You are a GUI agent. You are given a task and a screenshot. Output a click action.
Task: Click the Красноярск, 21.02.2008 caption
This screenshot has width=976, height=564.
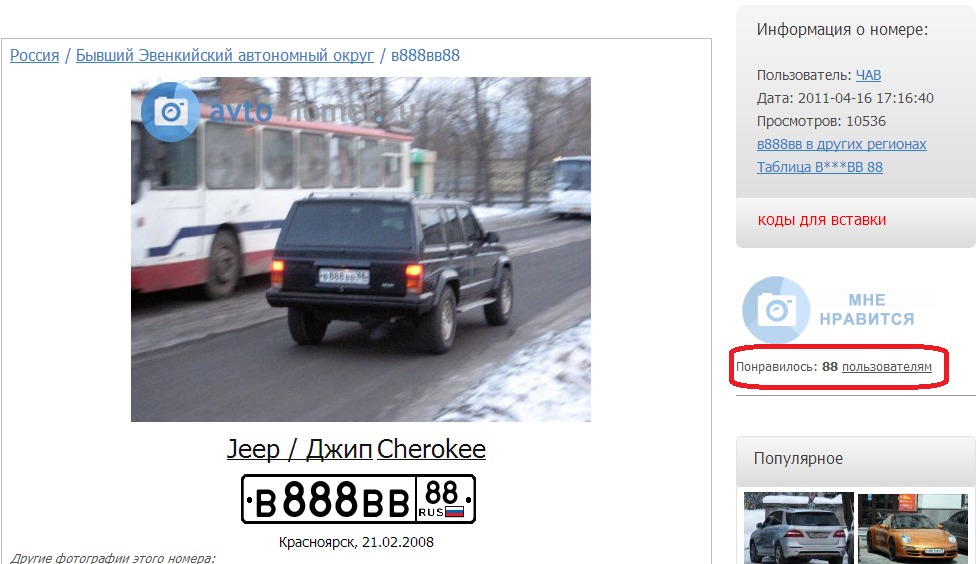(356, 542)
